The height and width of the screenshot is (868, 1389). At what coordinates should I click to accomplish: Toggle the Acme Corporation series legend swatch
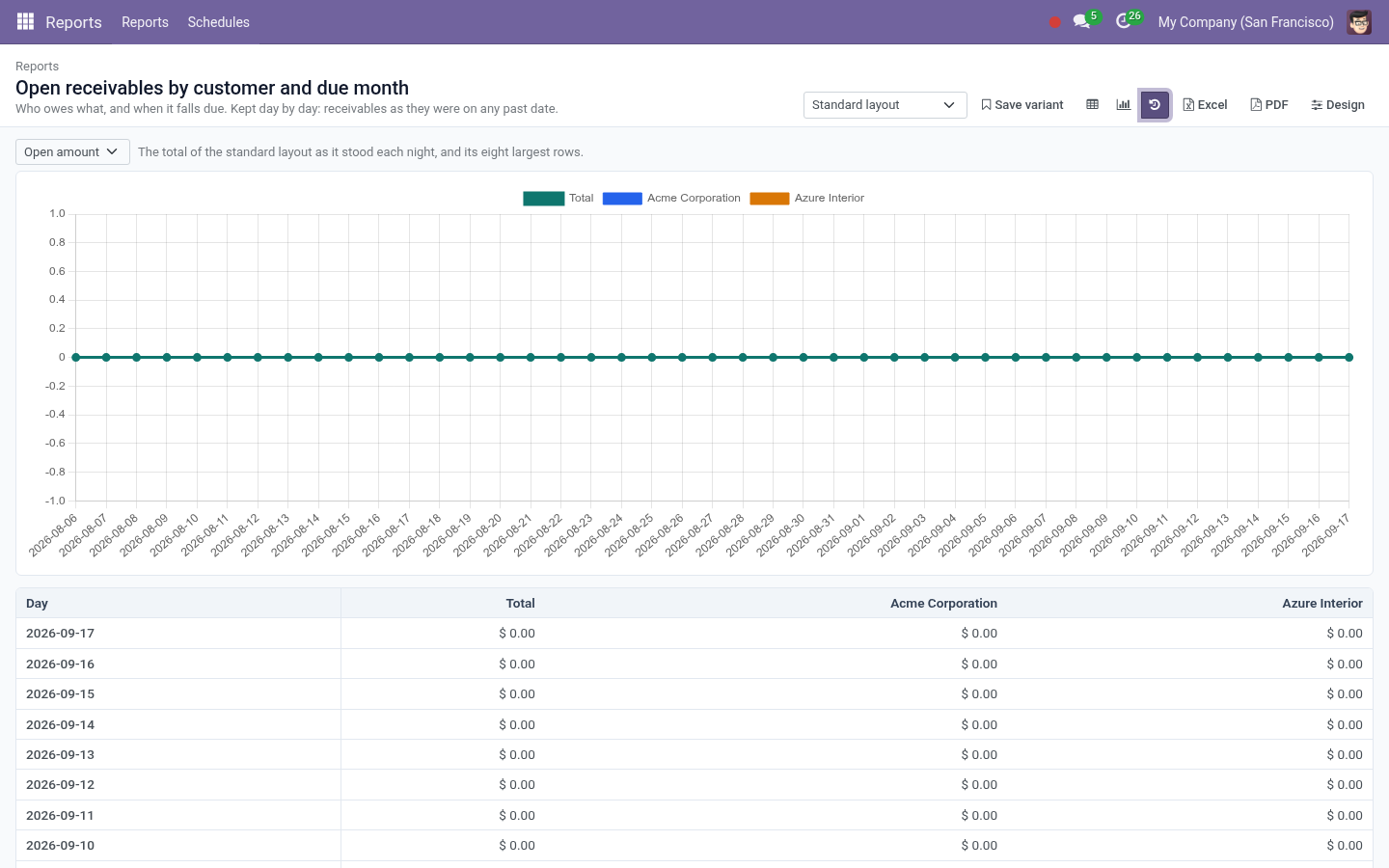pyautogui.click(x=622, y=198)
